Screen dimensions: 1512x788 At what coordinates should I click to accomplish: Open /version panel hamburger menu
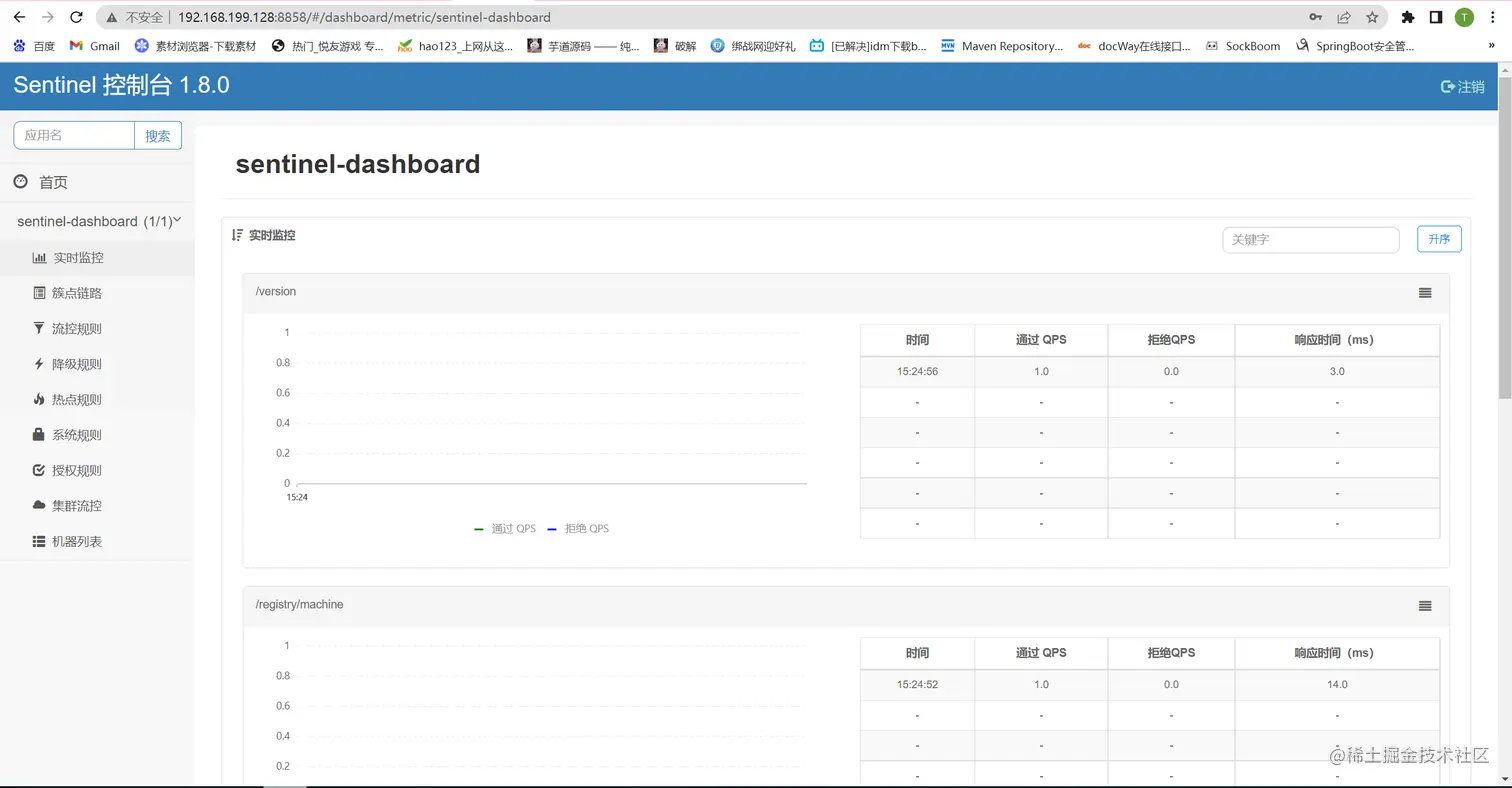pos(1425,292)
